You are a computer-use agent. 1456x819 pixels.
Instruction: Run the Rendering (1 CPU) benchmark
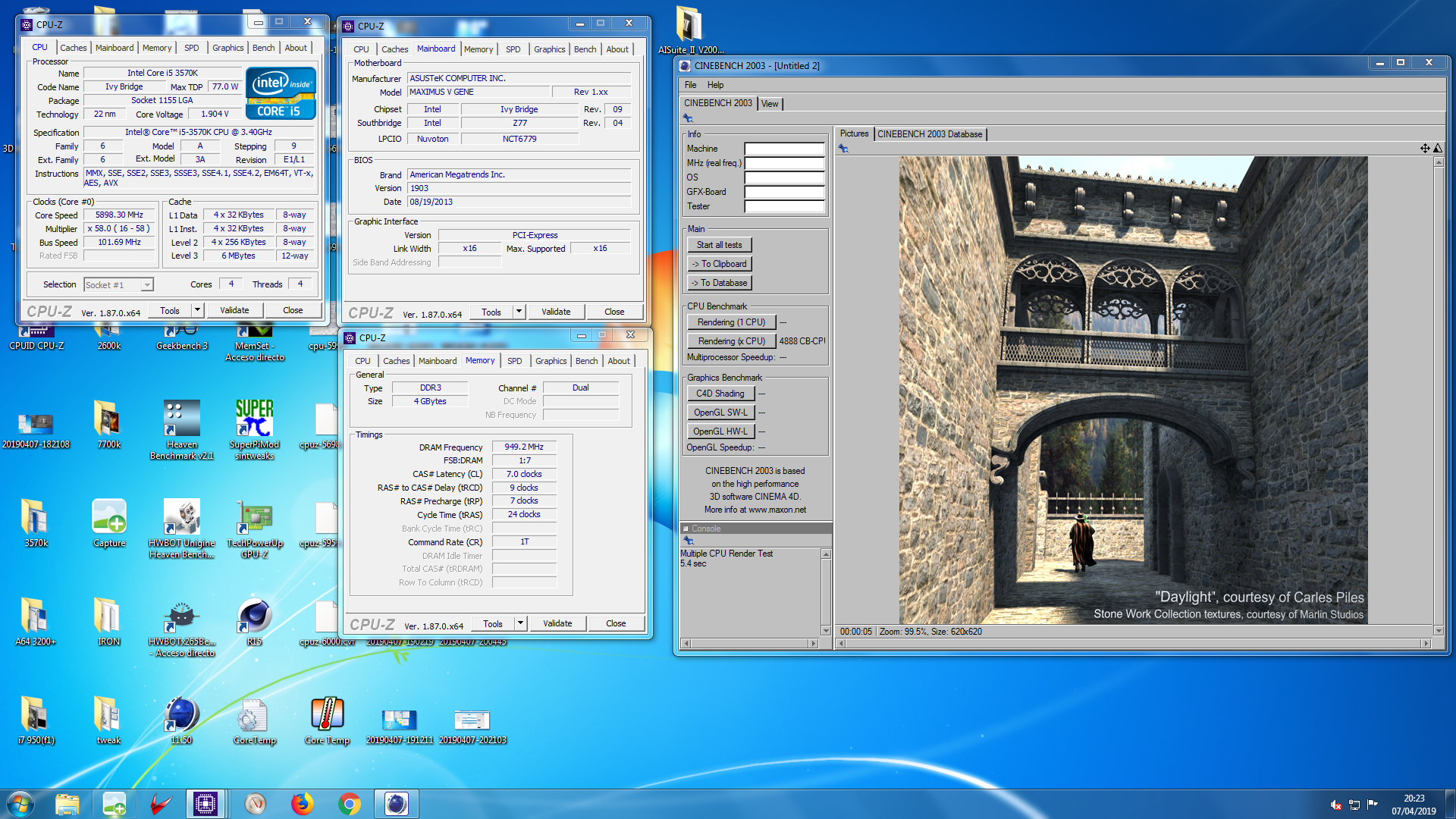coord(731,322)
